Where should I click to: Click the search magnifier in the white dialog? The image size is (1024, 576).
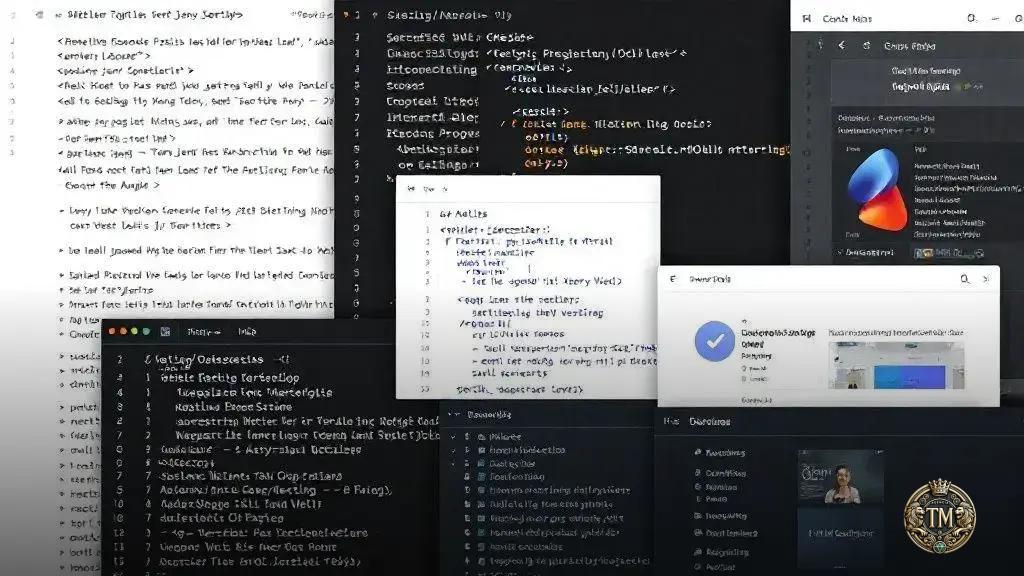tap(964, 280)
